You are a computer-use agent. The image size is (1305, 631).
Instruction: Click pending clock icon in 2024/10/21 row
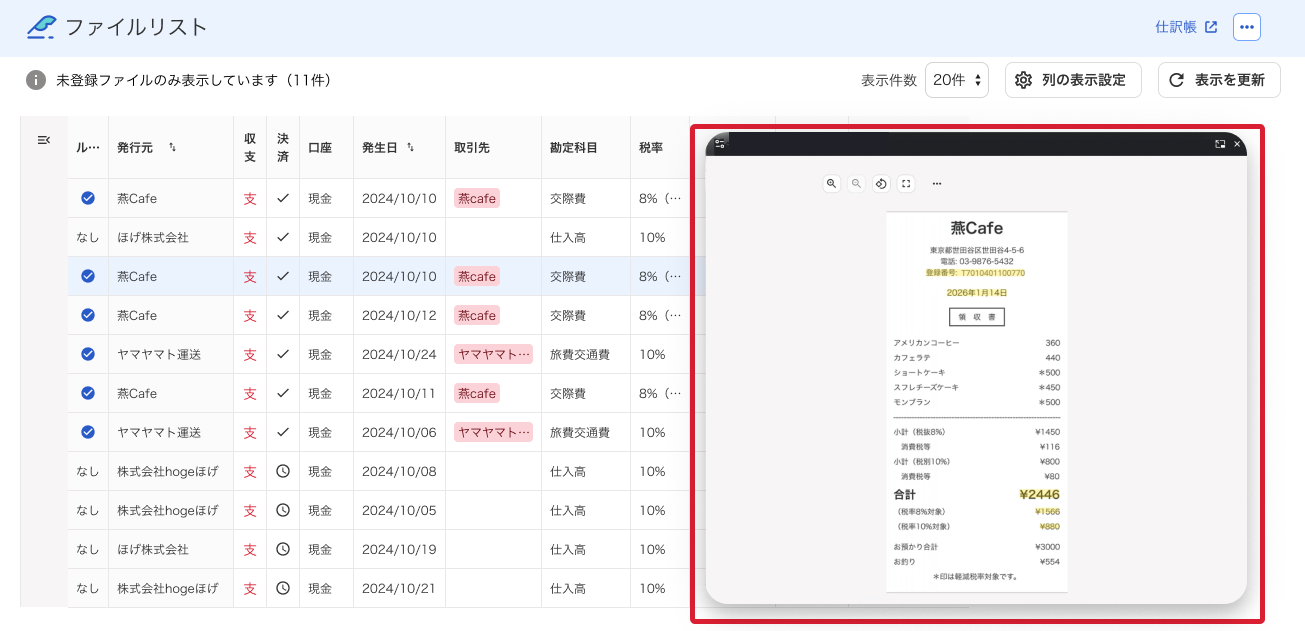(283, 588)
